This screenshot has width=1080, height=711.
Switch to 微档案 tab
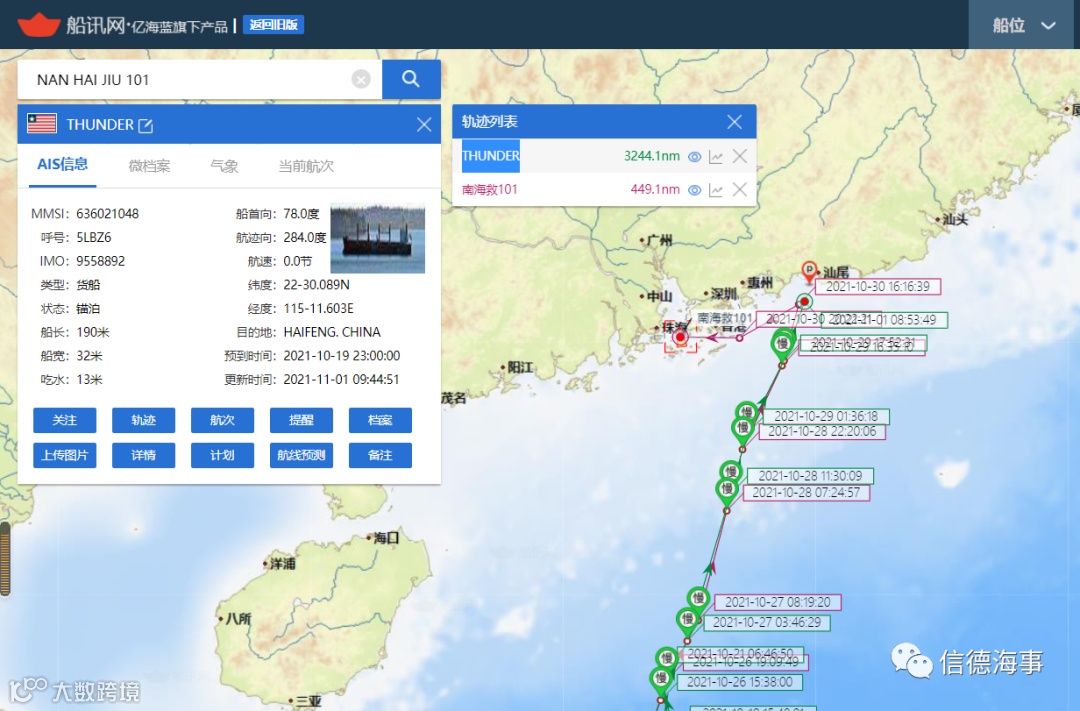(x=149, y=166)
